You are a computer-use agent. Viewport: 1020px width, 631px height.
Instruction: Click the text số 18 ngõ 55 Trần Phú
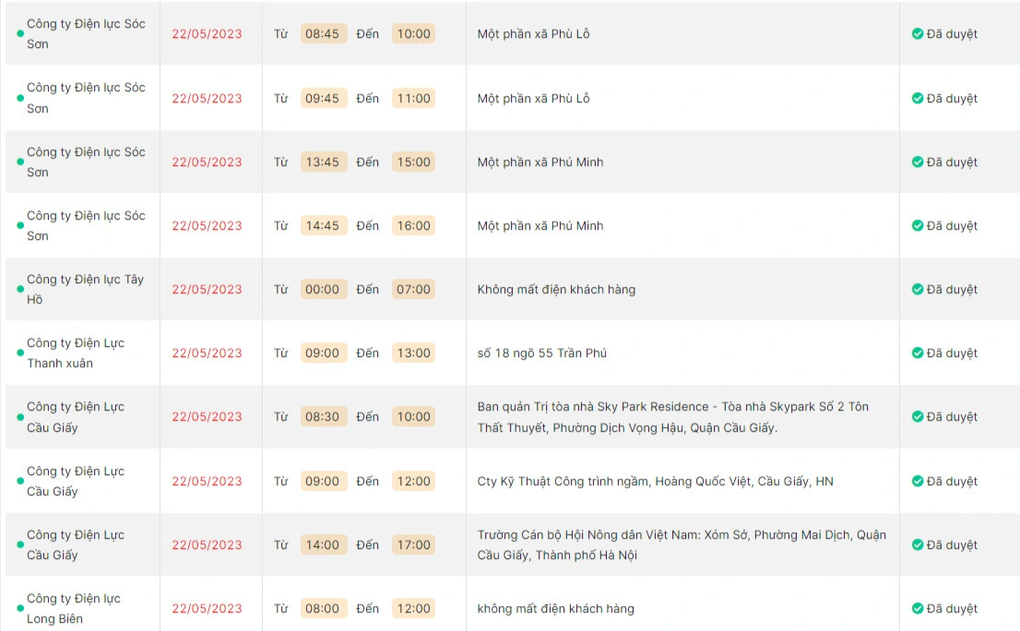point(542,353)
